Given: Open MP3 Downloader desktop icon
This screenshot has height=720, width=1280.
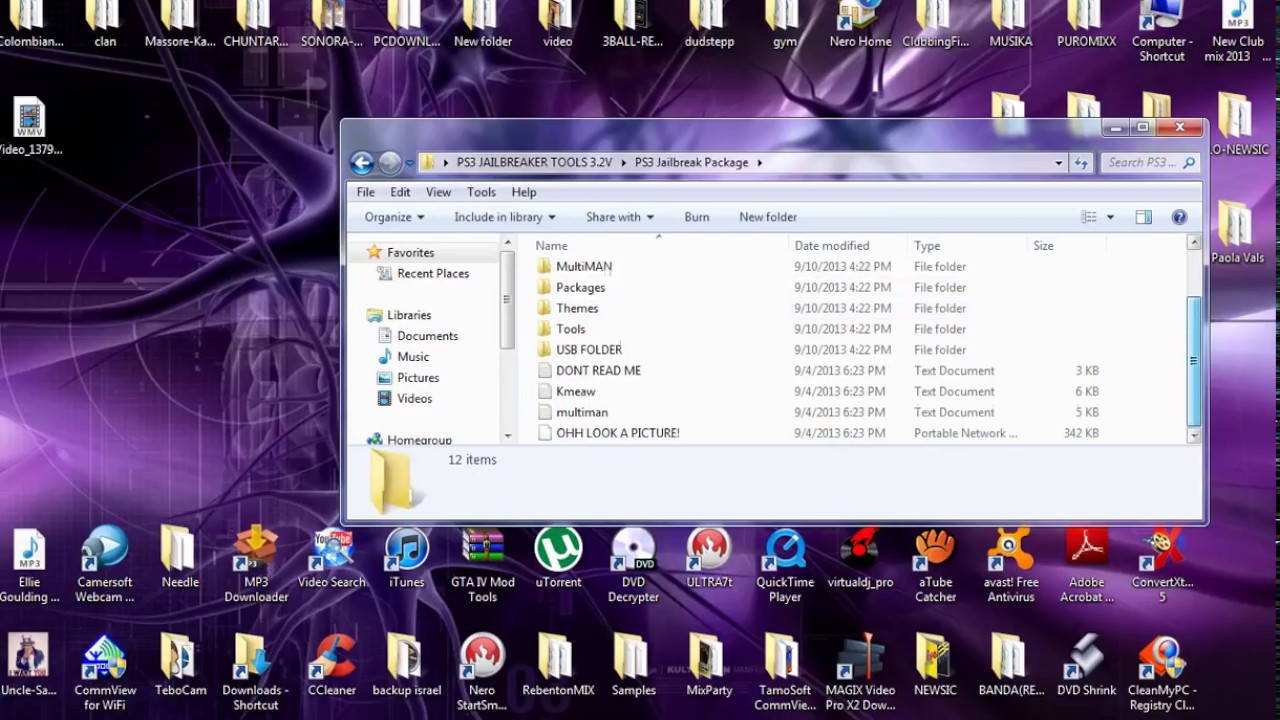Looking at the screenshot, I should click(x=256, y=567).
